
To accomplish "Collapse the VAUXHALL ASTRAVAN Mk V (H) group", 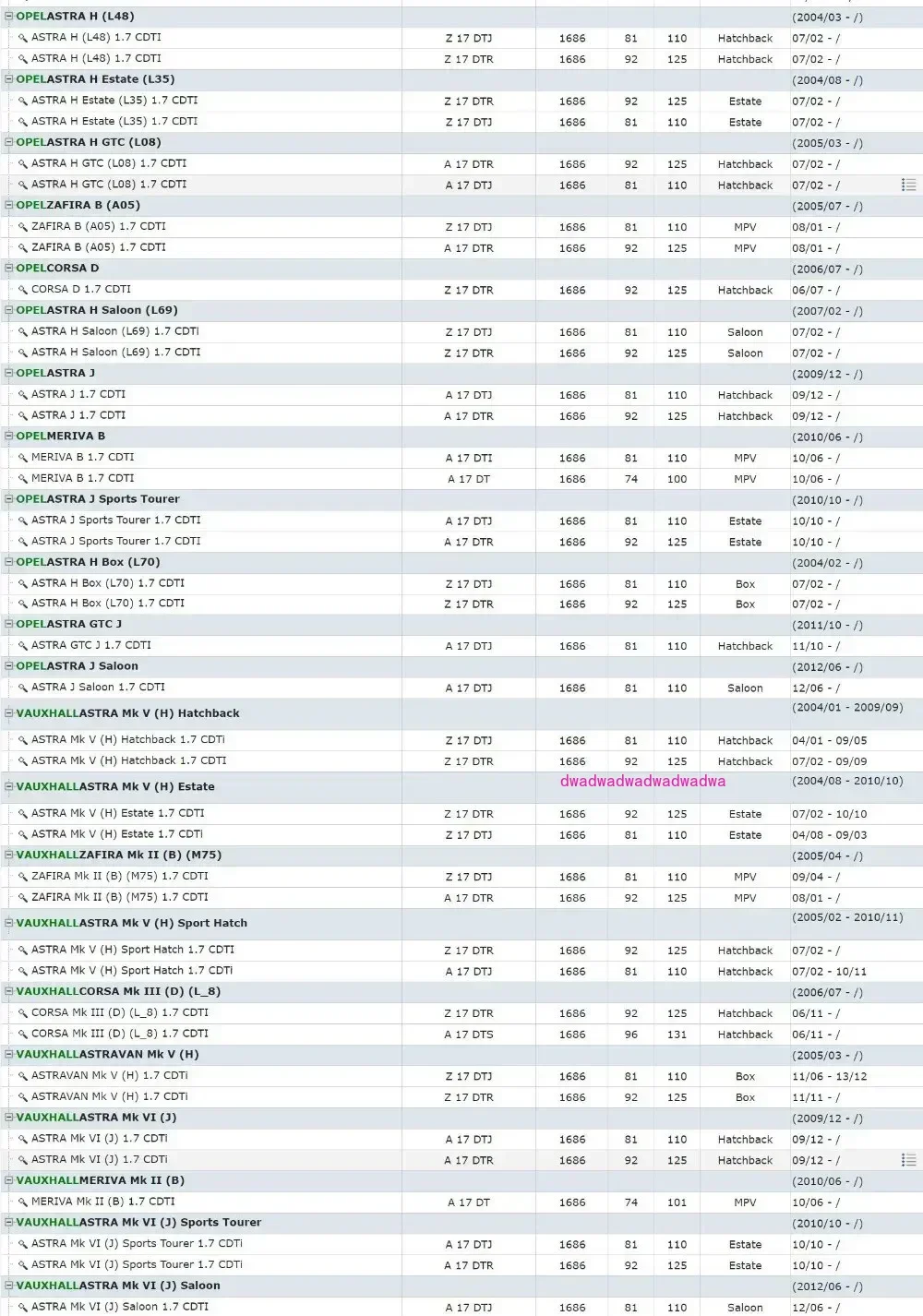I will click(x=9, y=1055).
